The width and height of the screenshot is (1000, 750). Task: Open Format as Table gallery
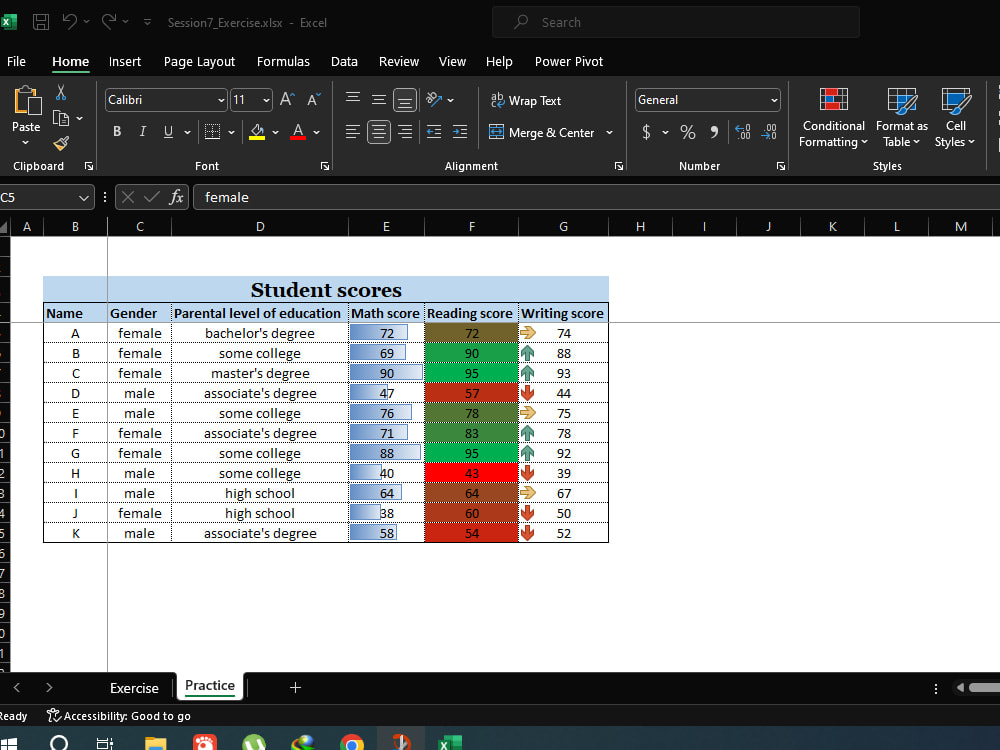point(901,117)
